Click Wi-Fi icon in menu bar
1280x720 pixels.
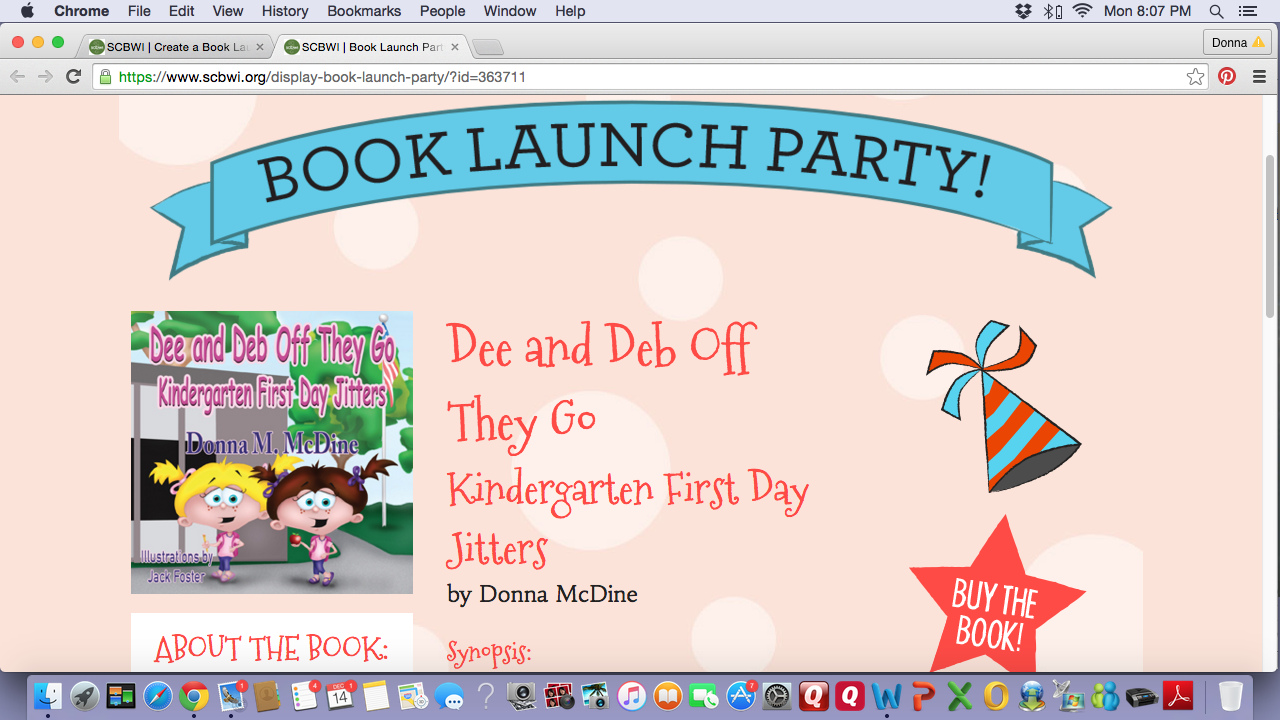coord(1081,11)
